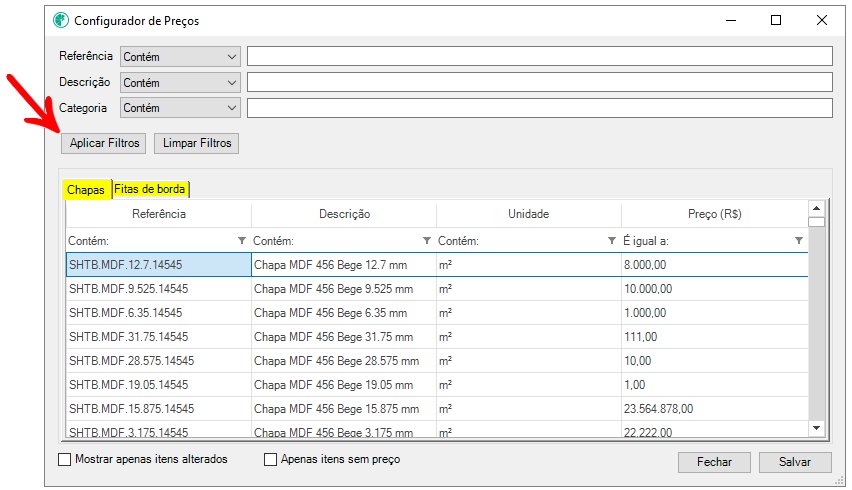Click the filter icon in Preço column
852x490 pixels.
click(x=798, y=241)
